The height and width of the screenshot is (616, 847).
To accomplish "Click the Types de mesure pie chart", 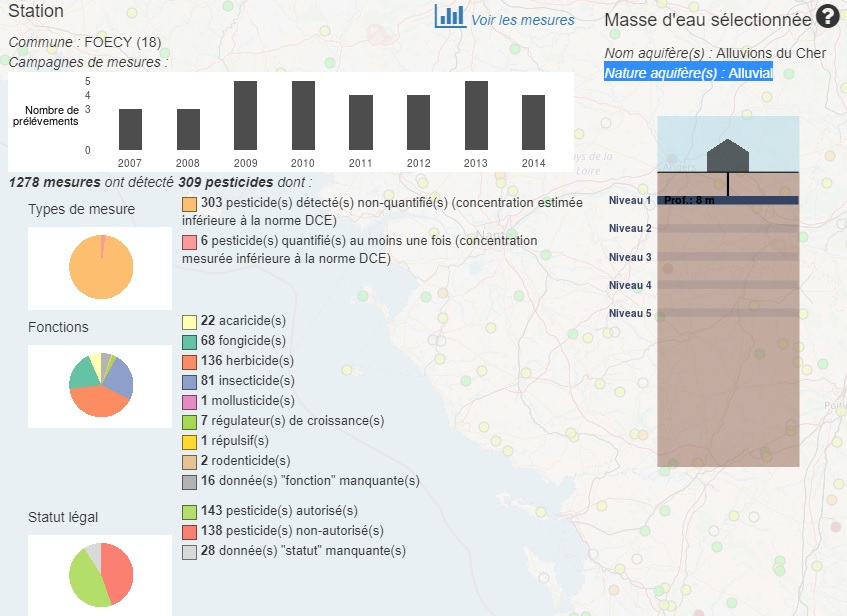I will 100,267.
